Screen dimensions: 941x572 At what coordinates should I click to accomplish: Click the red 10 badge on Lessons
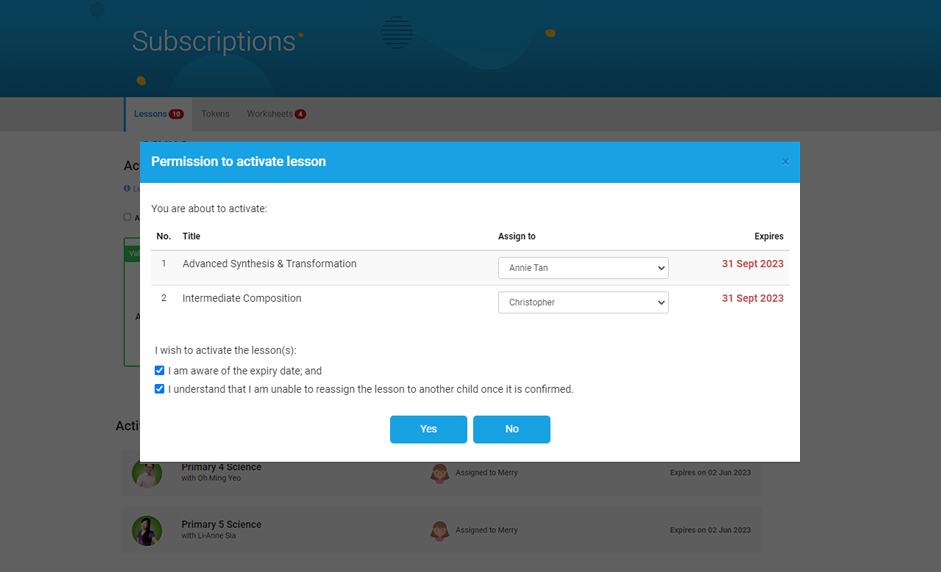tap(176, 114)
